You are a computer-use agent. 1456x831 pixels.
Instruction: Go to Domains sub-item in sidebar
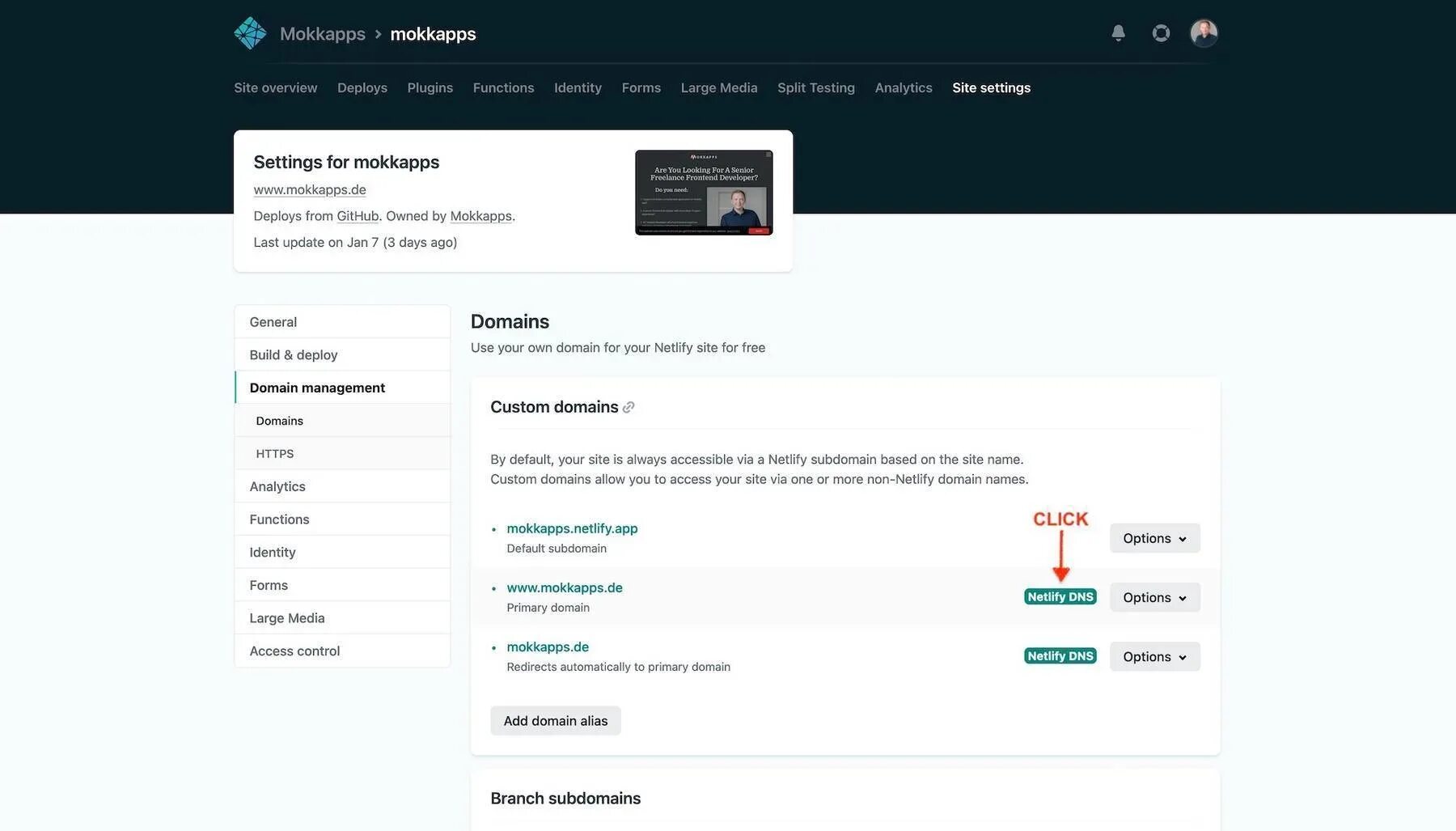click(342, 421)
